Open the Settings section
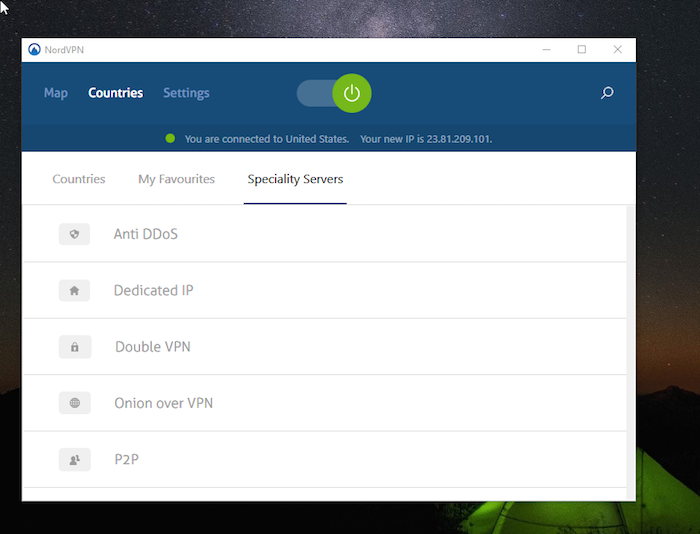 click(x=186, y=93)
